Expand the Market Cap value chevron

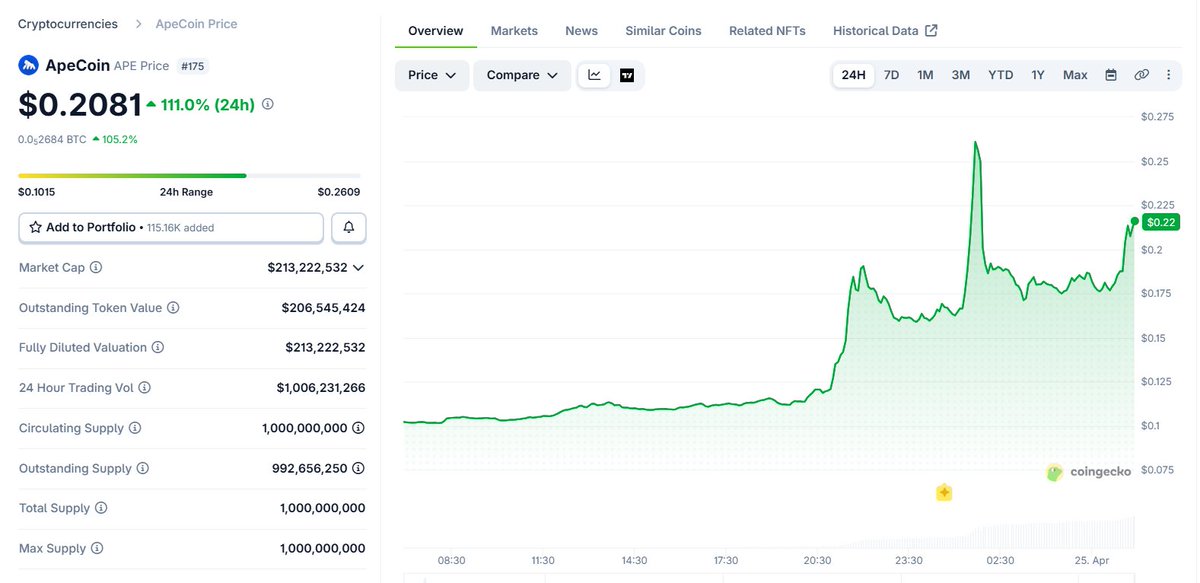coord(358,268)
